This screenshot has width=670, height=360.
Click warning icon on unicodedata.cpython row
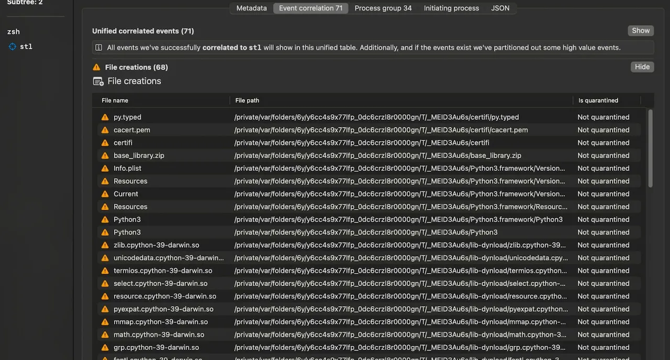click(x=105, y=258)
